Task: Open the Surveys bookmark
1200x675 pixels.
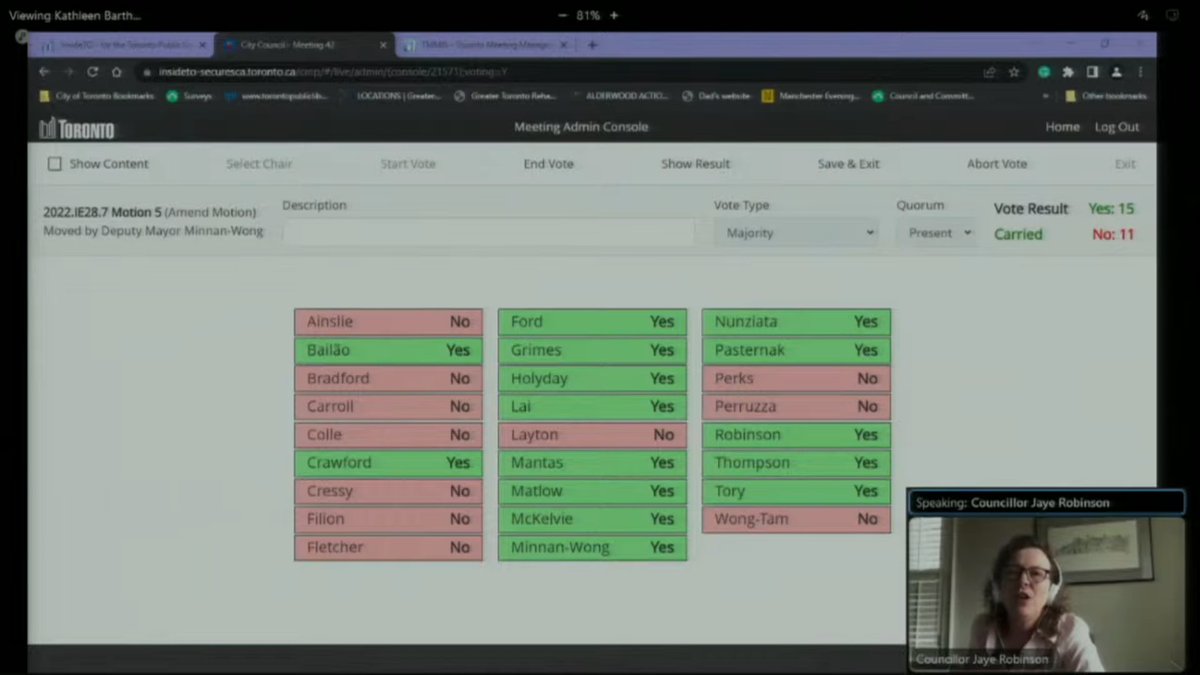Action: (189, 96)
